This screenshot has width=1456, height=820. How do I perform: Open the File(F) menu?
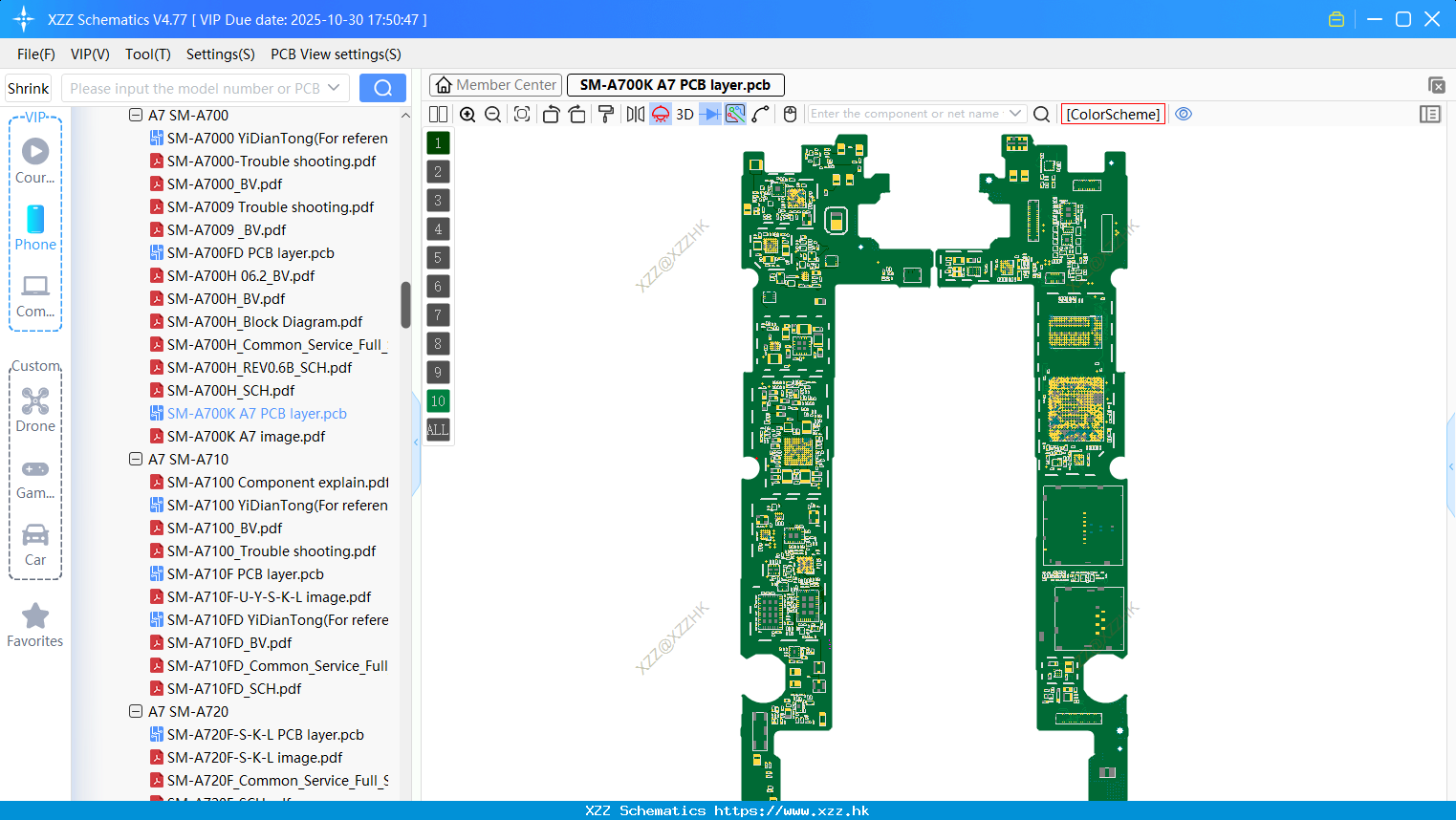(36, 54)
